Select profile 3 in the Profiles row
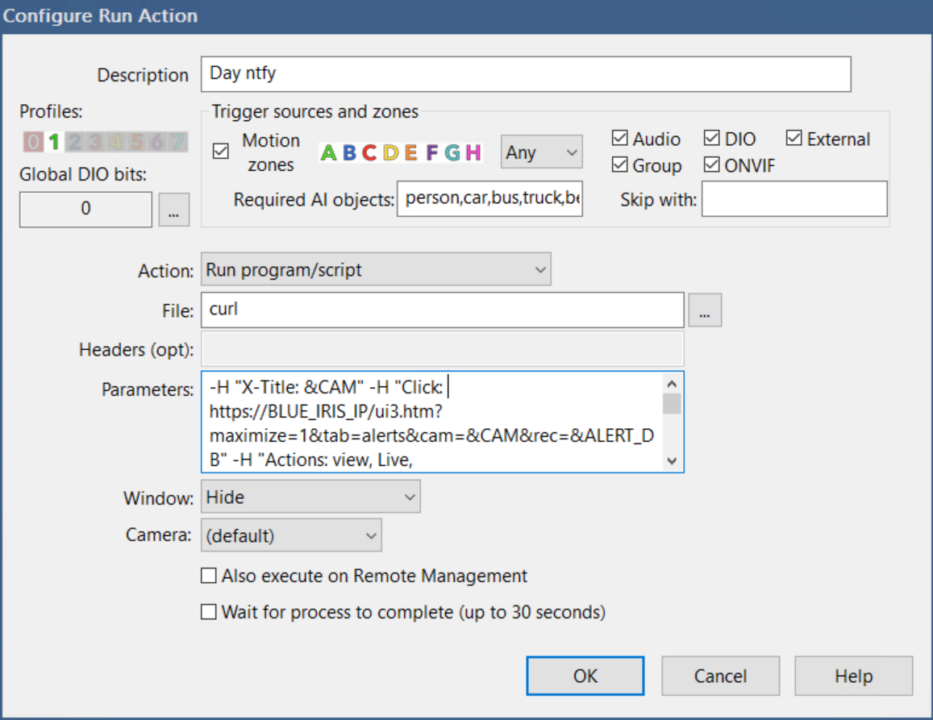Screen dimensions: 933x720 click(96, 142)
